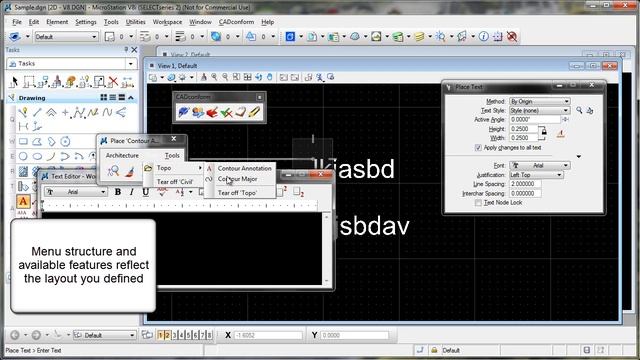
Task: Activate the orange Place Text 'A' tool
Action: point(23,201)
